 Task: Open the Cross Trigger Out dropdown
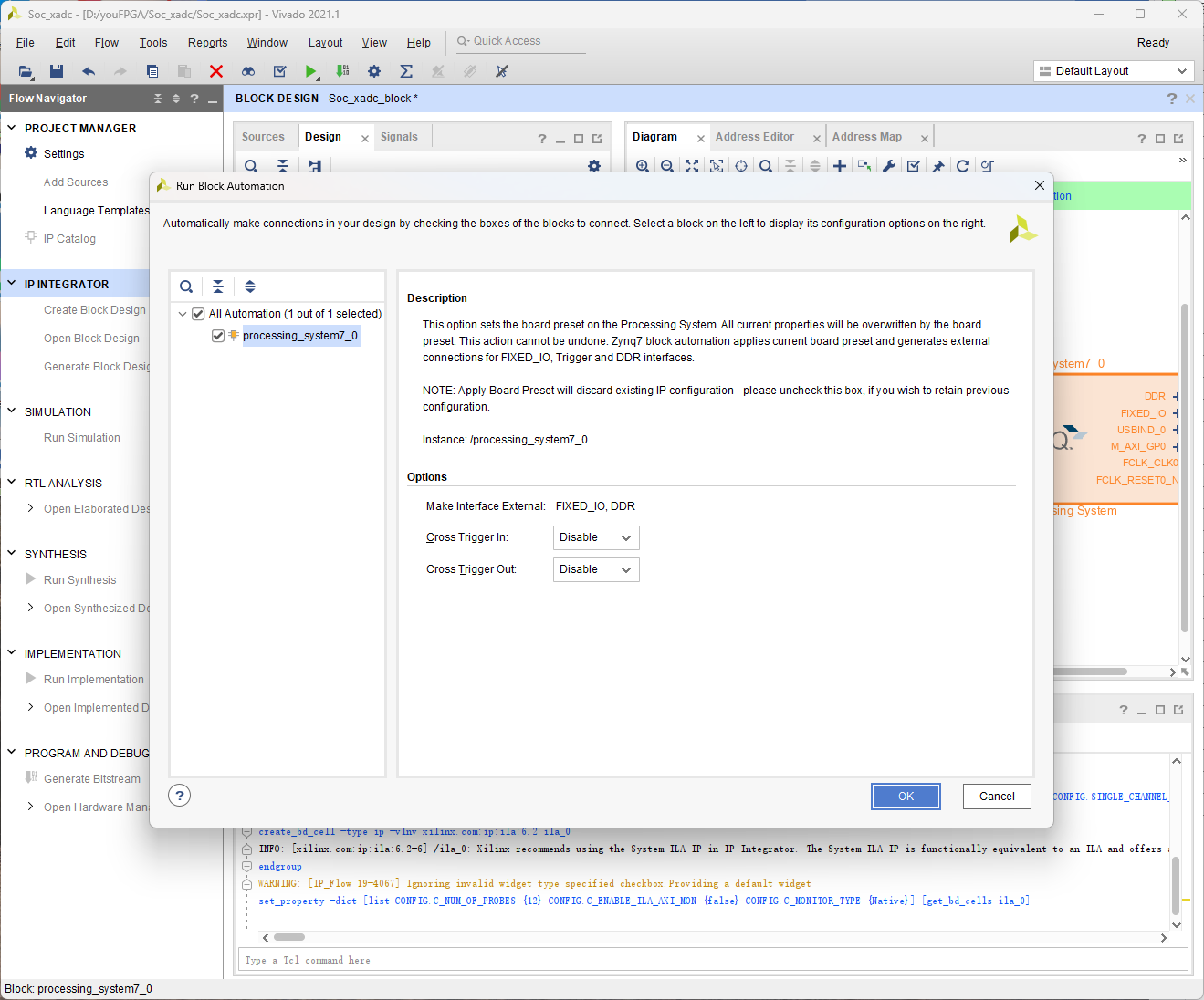tap(596, 569)
